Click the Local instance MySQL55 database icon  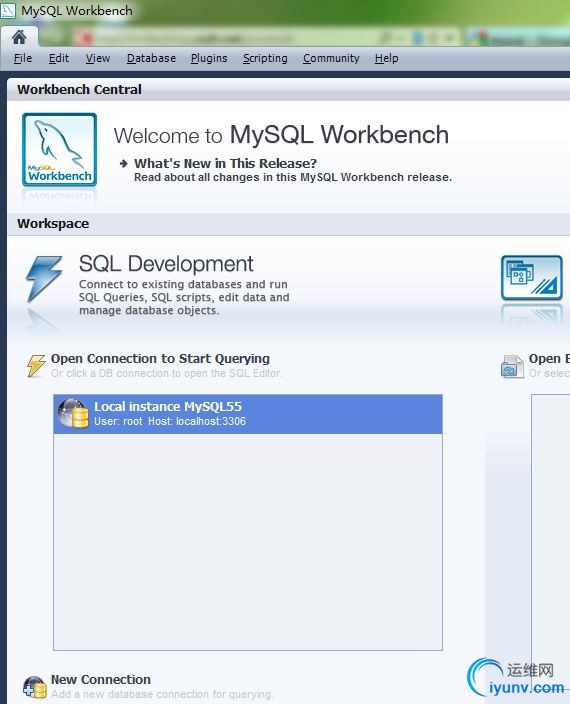tap(73, 414)
